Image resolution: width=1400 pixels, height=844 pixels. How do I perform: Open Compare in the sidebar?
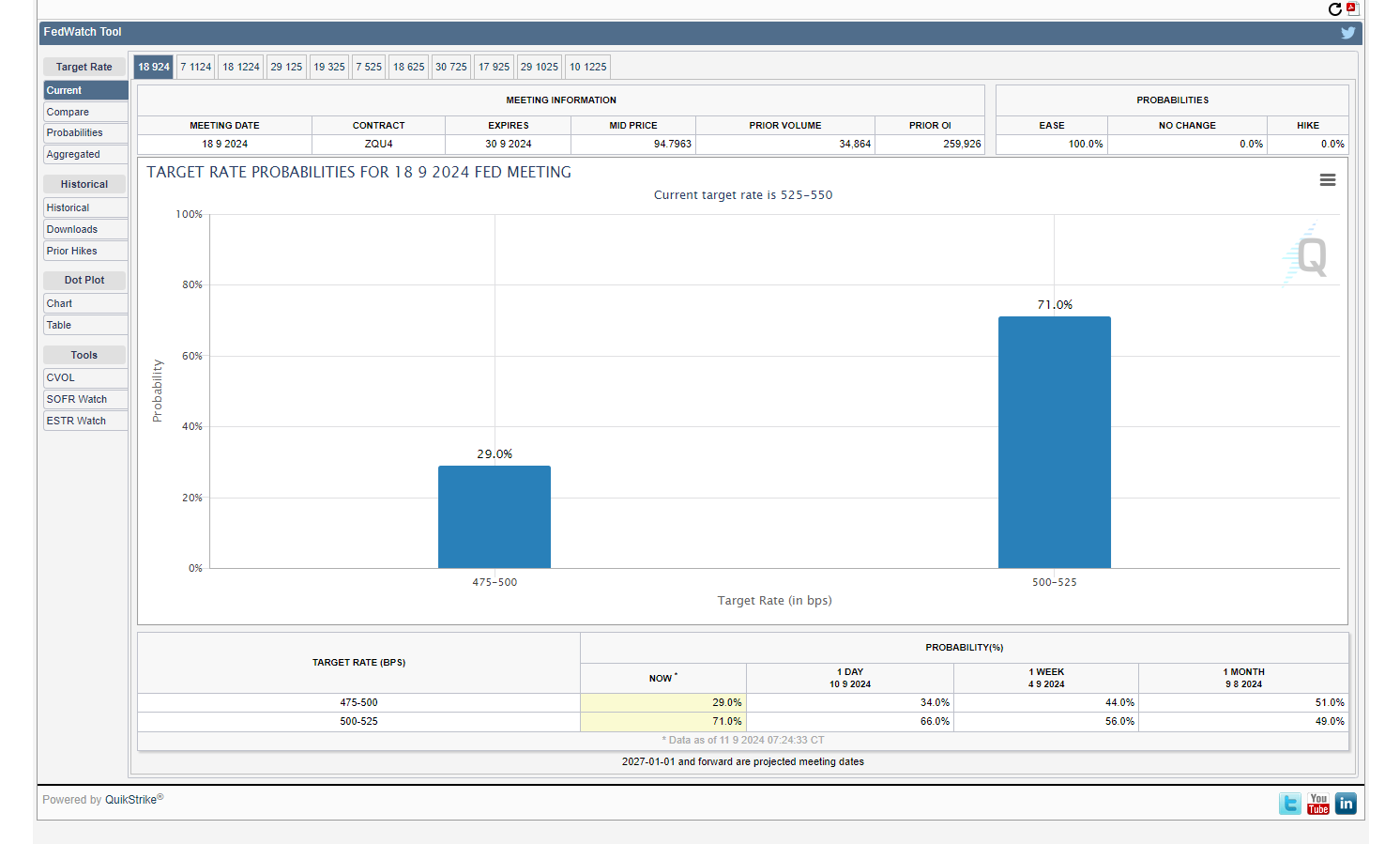(84, 112)
